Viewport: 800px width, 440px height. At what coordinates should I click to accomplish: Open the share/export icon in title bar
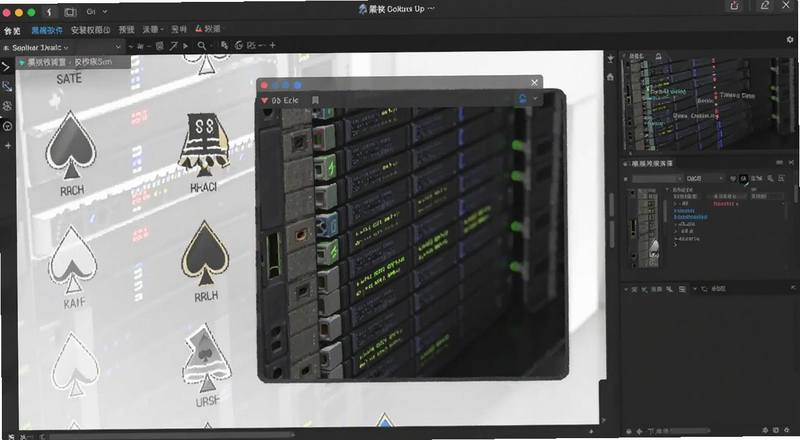[x=734, y=6]
